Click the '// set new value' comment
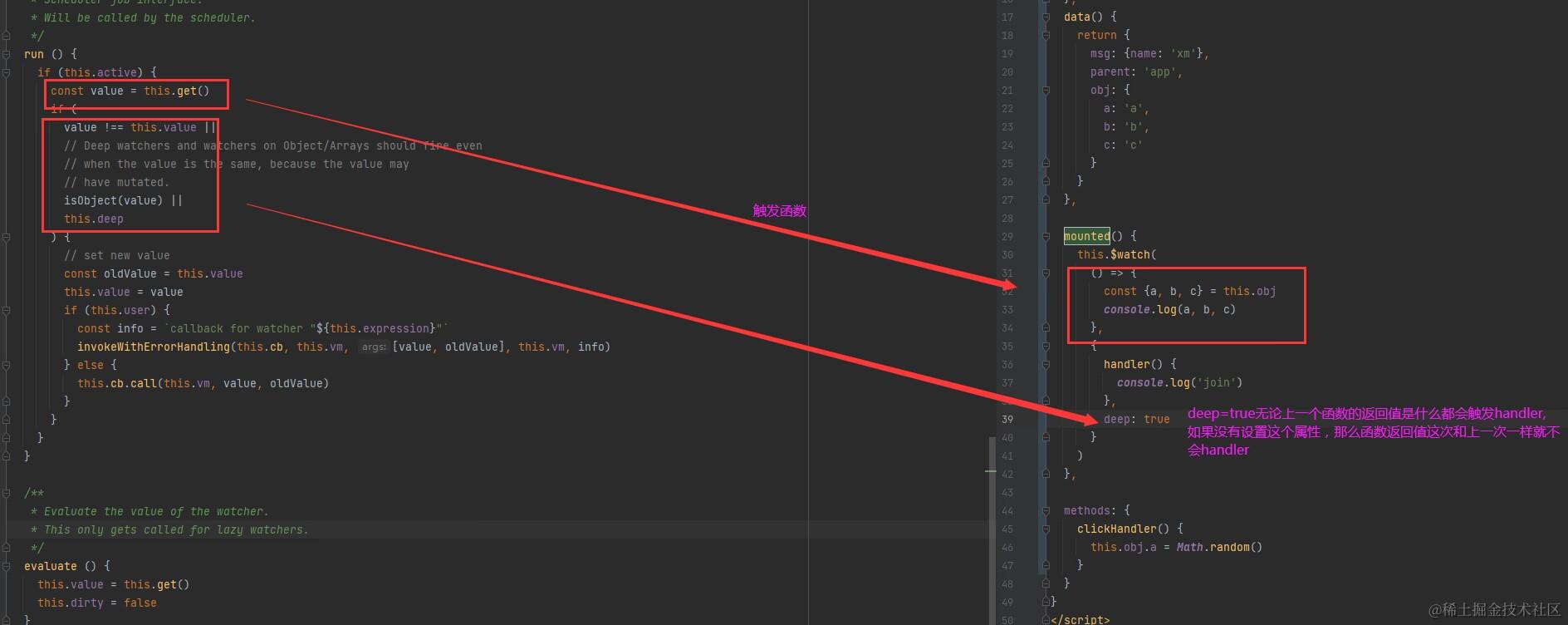Viewport: 1568px width, 625px height. coord(116,255)
